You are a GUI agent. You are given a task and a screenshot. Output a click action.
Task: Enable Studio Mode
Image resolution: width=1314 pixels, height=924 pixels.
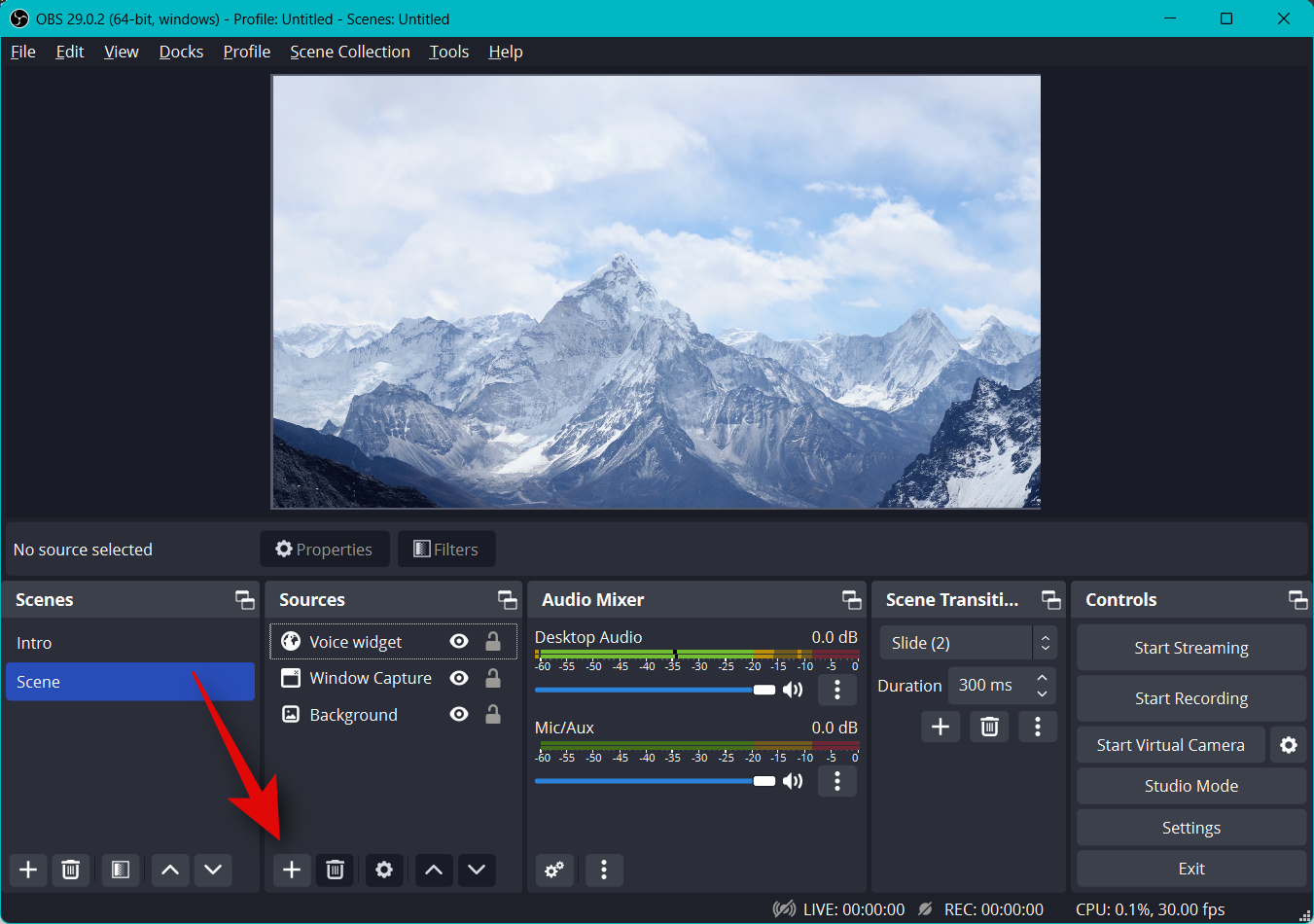pyautogui.click(x=1190, y=786)
